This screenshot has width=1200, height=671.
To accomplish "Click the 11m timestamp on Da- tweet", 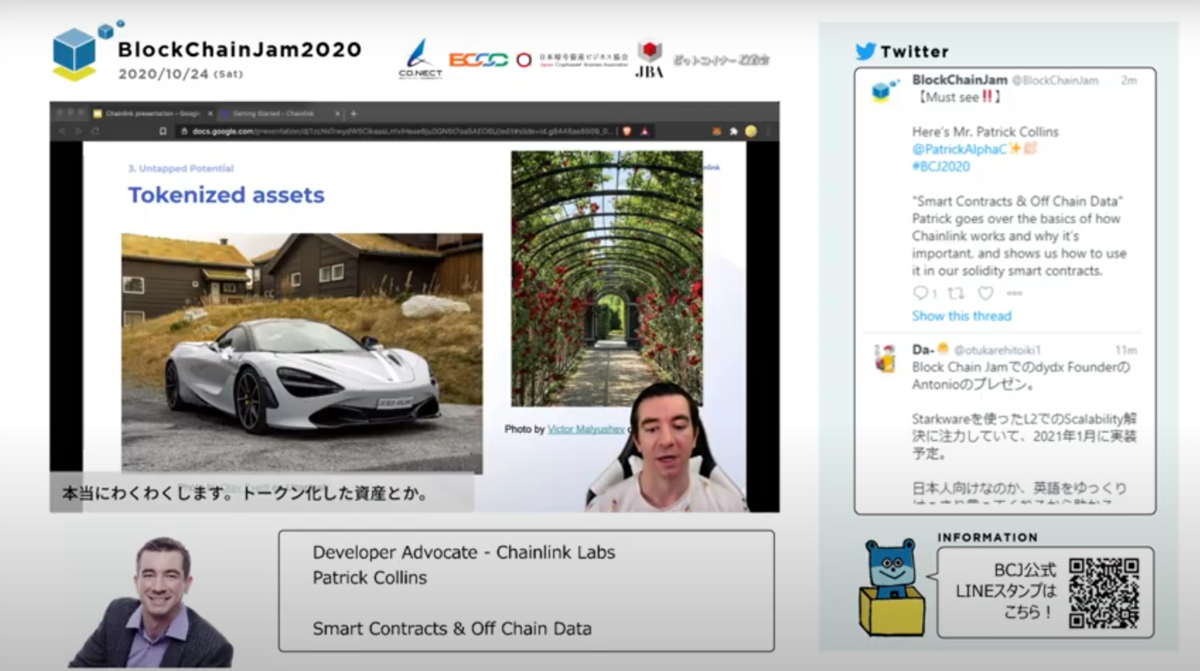I will (1127, 351).
